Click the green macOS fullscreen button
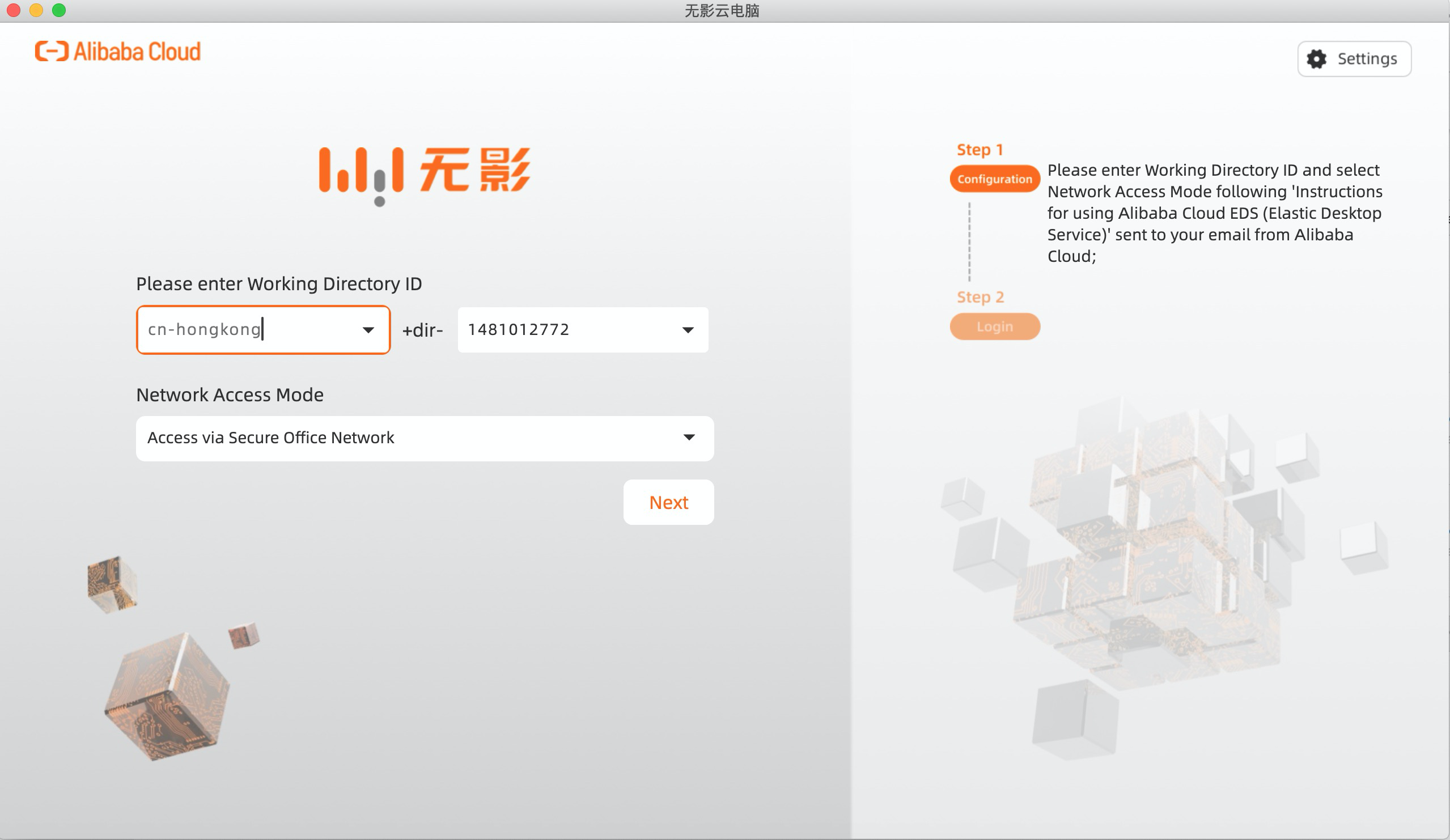 point(59,10)
